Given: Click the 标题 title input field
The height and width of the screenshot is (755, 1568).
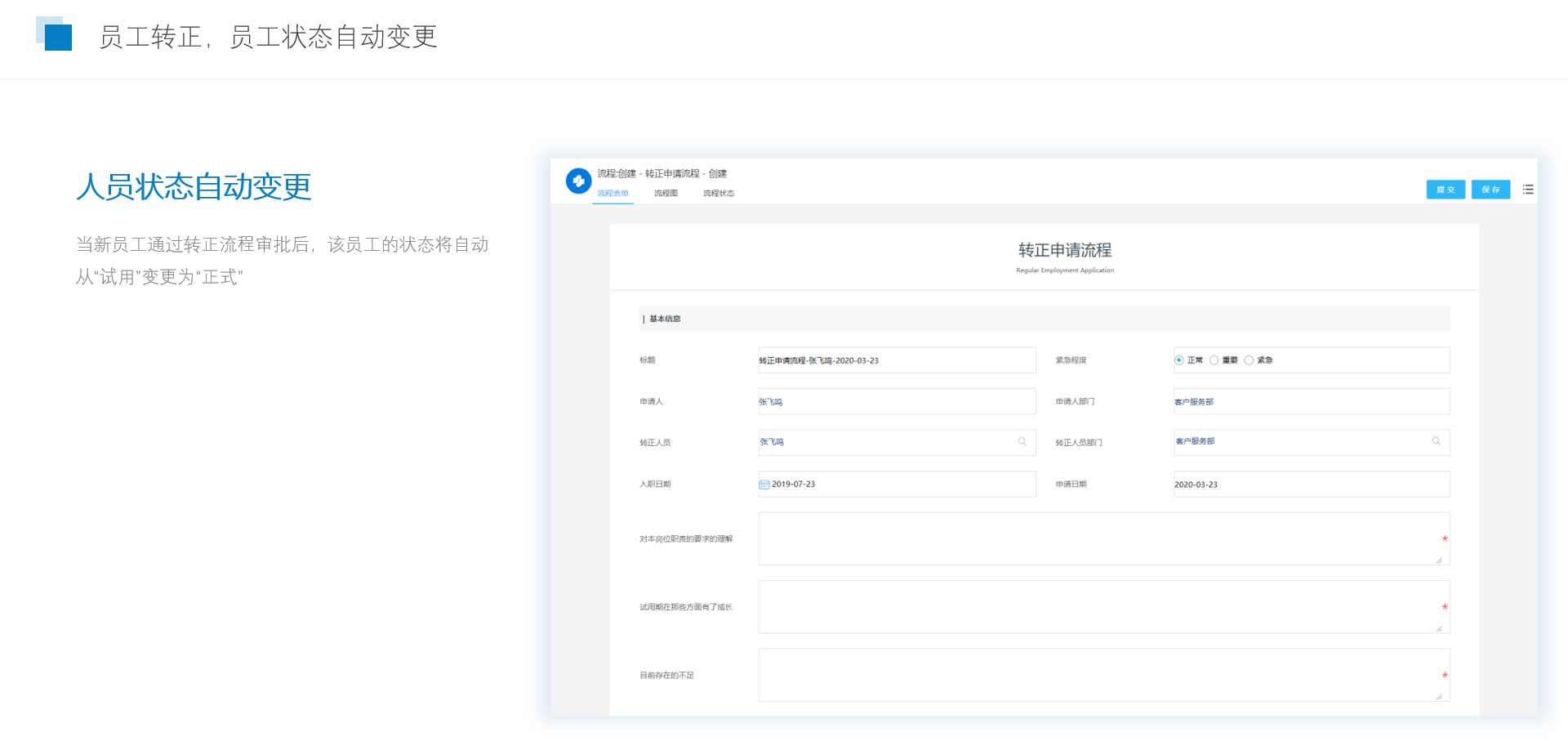Looking at the screenshot, I should click(896, 360).
